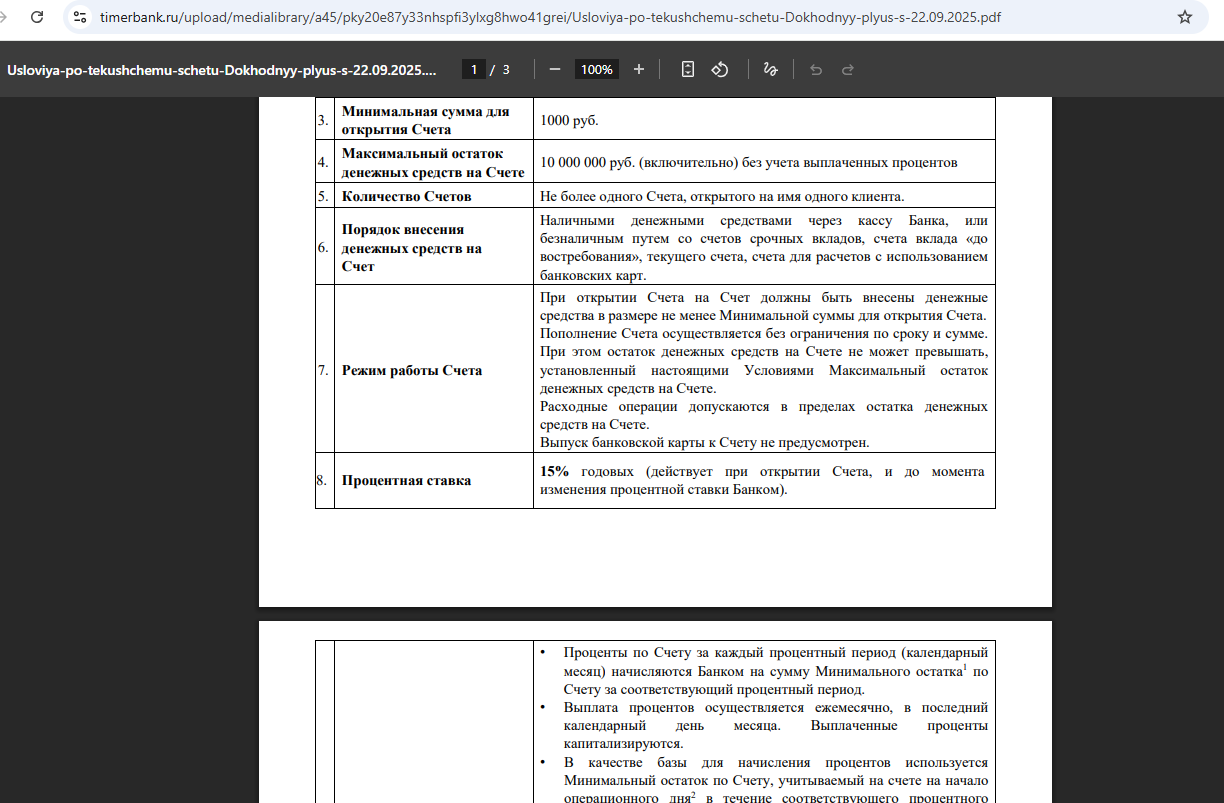Viewport: 1224px width, 803px height.
Task: Click the 'Количество Счетов' row label
Action: coord(406,196)
